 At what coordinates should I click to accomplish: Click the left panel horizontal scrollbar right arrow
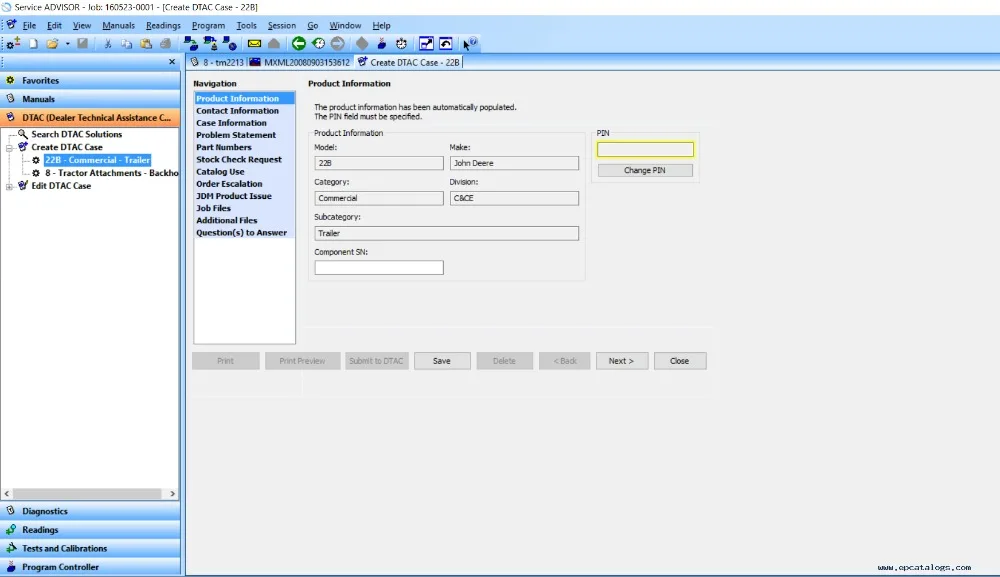172,493
